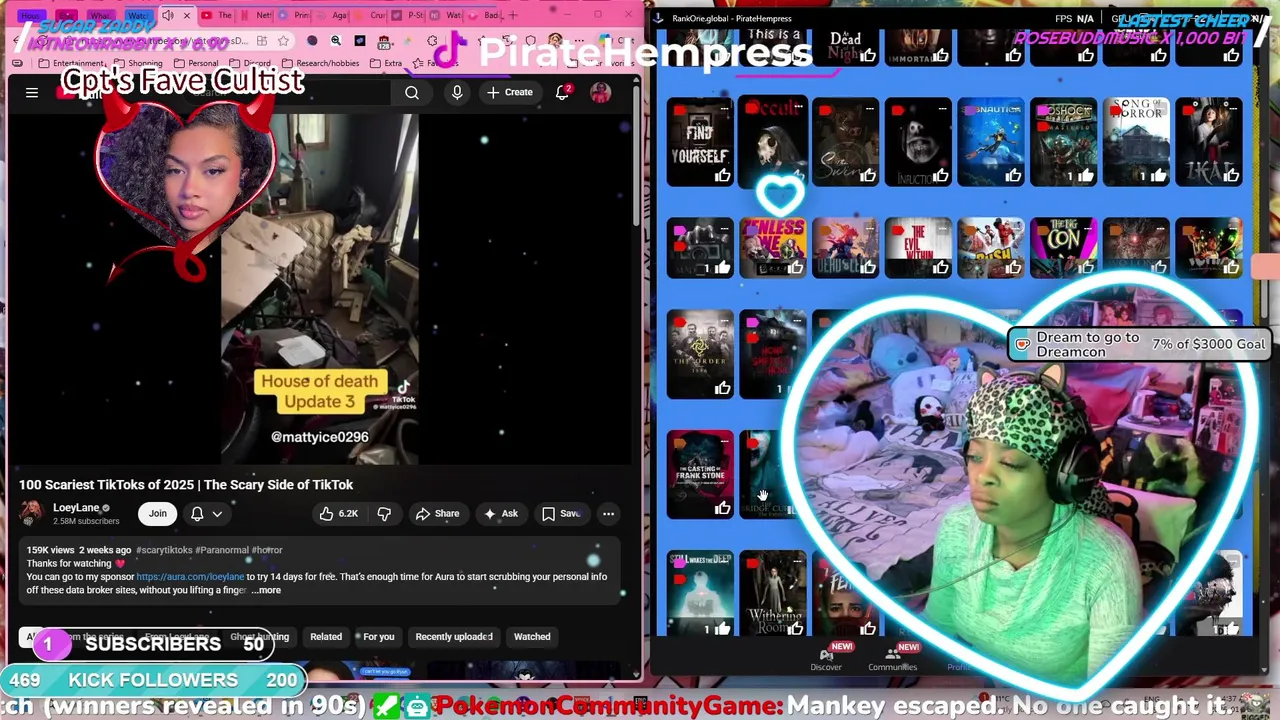Dislike the video with thumbs down
Viewport: 1280px width, 720px height.
pyautogui.click(x=384, y=514)
